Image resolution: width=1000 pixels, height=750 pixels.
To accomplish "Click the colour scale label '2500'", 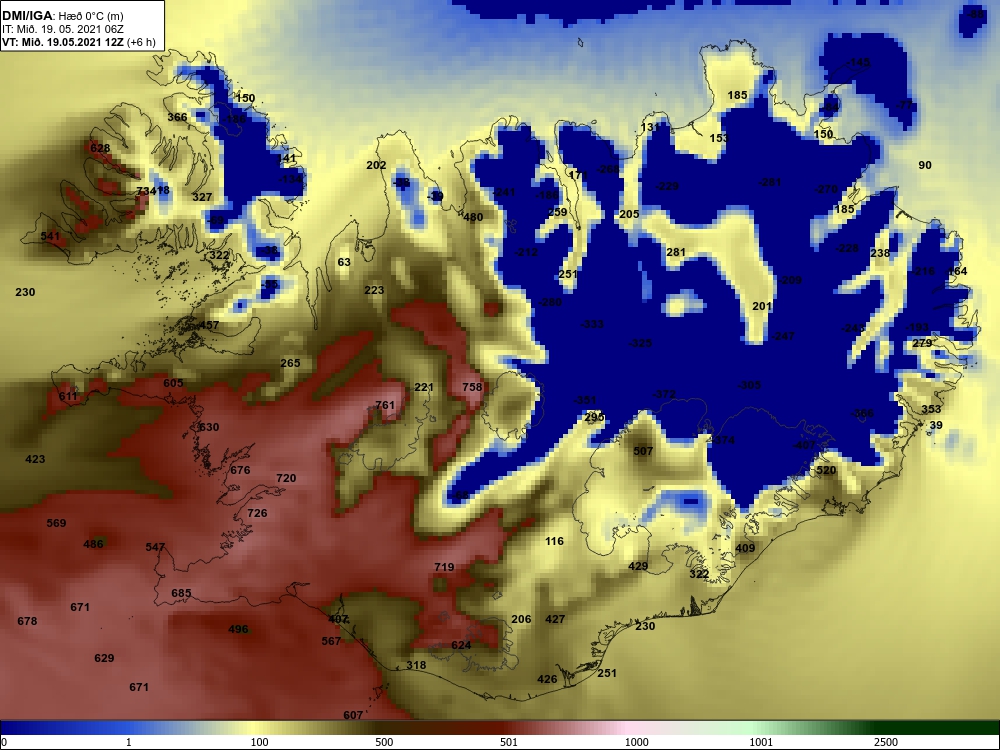I will click(886, 742).
